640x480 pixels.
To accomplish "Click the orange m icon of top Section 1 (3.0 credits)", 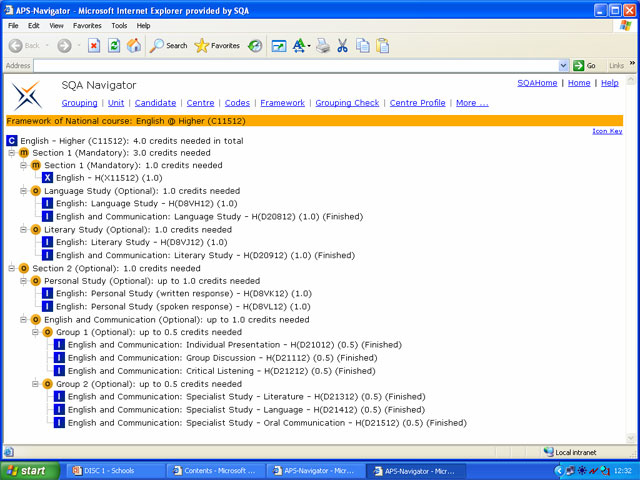I will (x=24, y=153).
